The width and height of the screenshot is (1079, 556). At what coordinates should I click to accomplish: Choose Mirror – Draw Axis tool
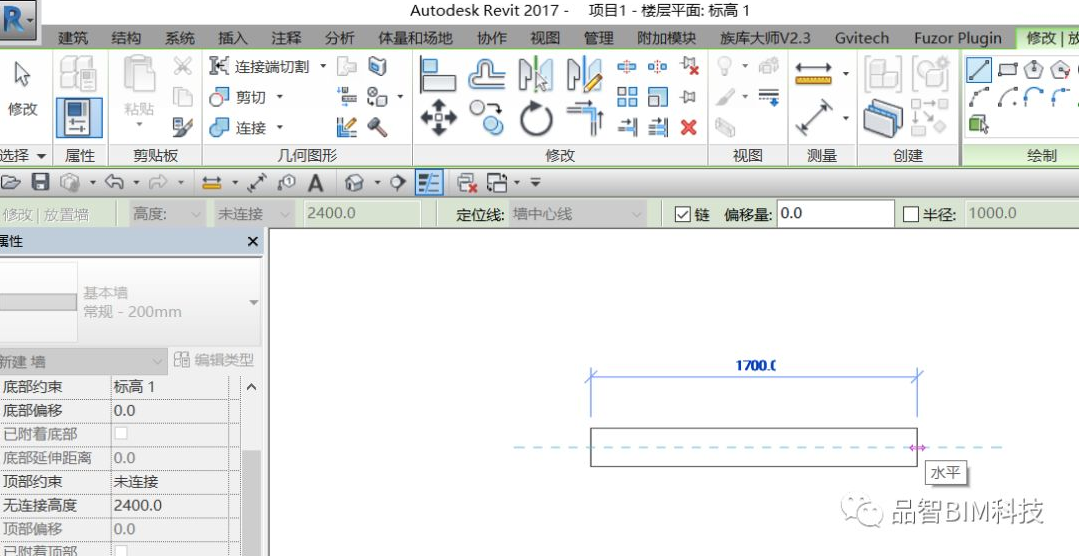click(x=584, y=75)
